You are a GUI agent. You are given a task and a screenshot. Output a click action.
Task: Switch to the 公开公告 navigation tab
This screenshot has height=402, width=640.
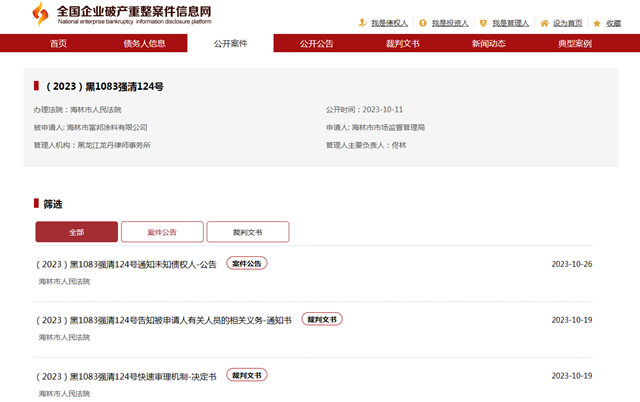click(317, 43)
